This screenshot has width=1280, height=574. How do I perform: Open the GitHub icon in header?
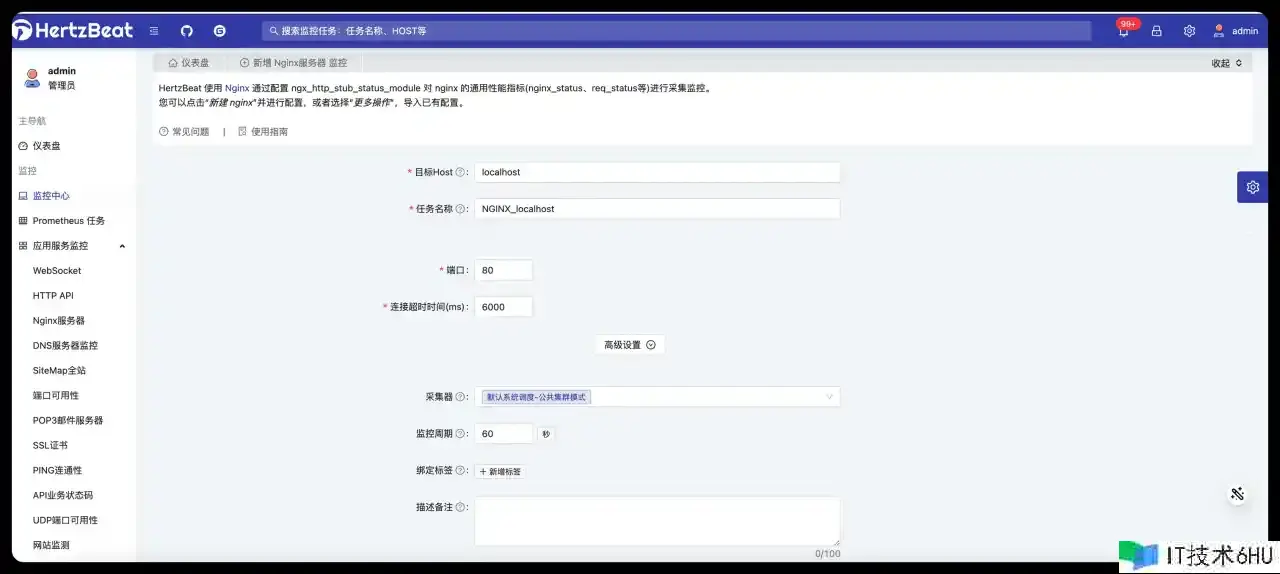tap(187, 31)
